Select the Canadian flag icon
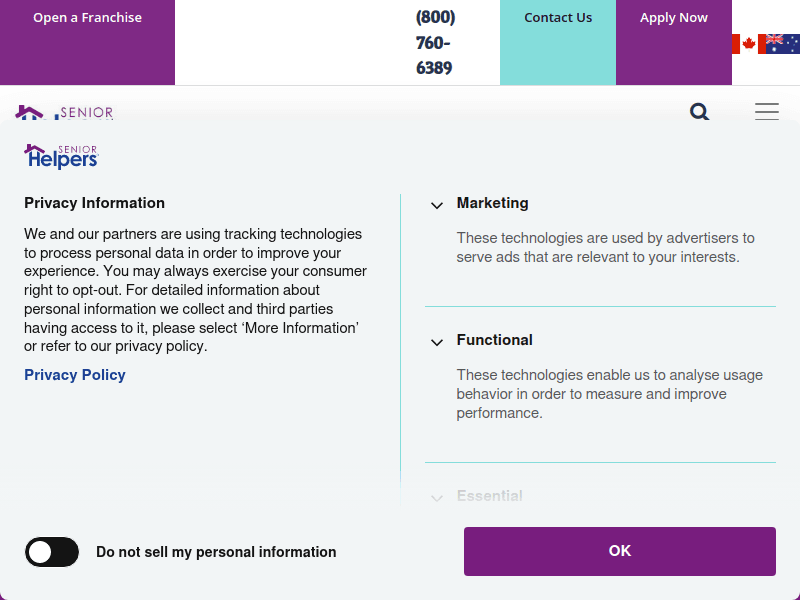Image resolution: width=800 pixels, height=600 pixels. (x=745, y=43)
